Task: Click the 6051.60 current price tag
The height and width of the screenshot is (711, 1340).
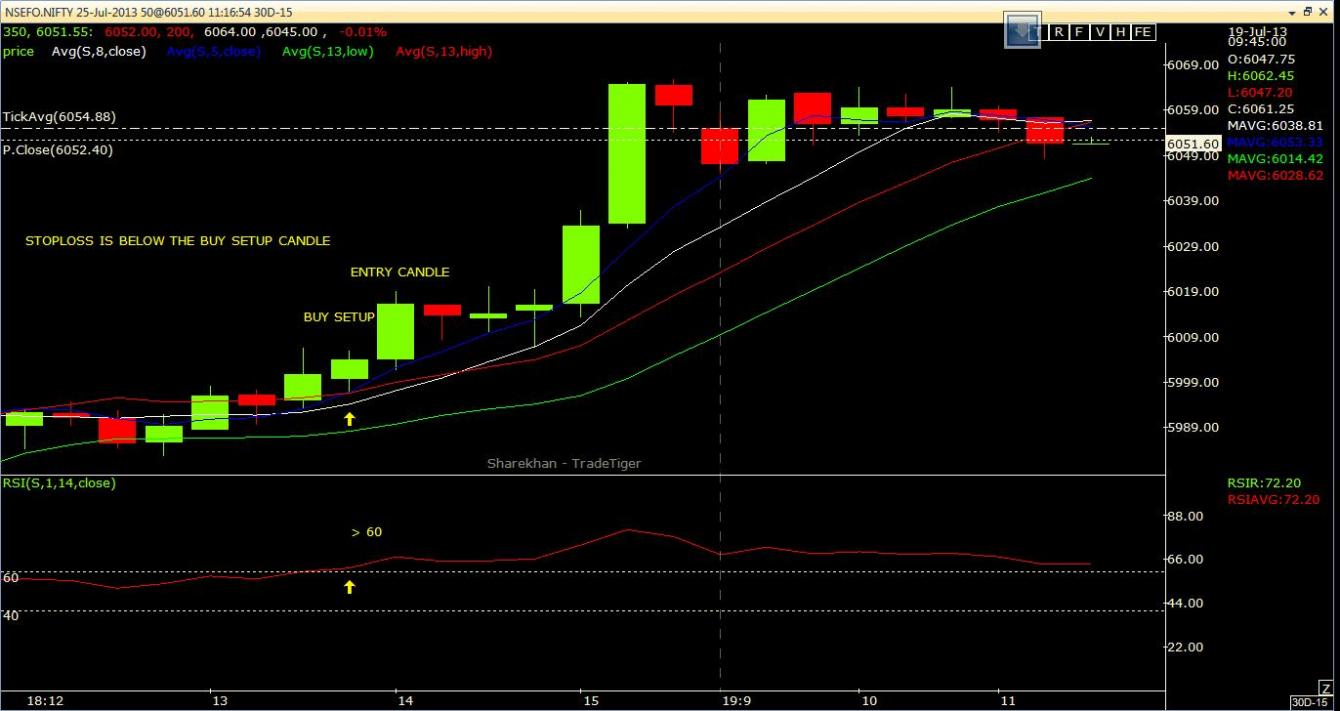Action: click(1193, 144)
